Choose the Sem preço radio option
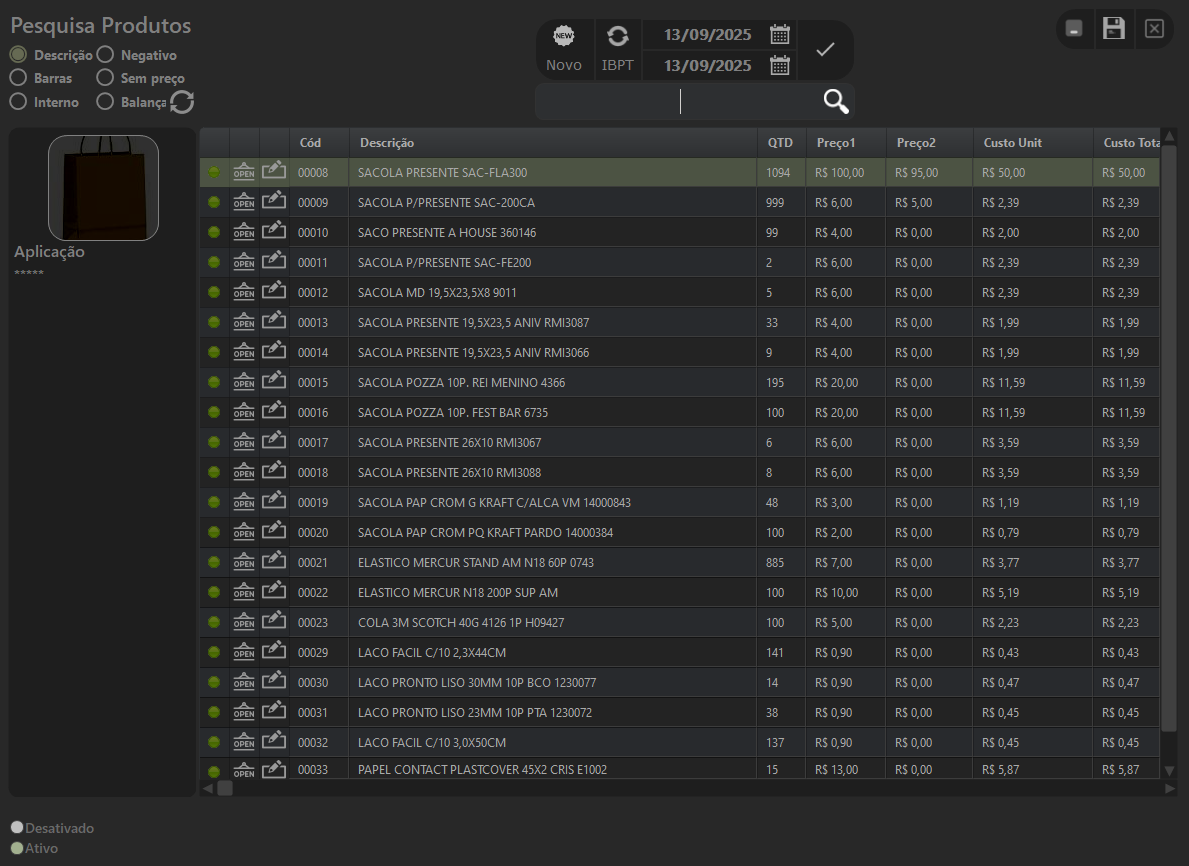 (105, 78)
